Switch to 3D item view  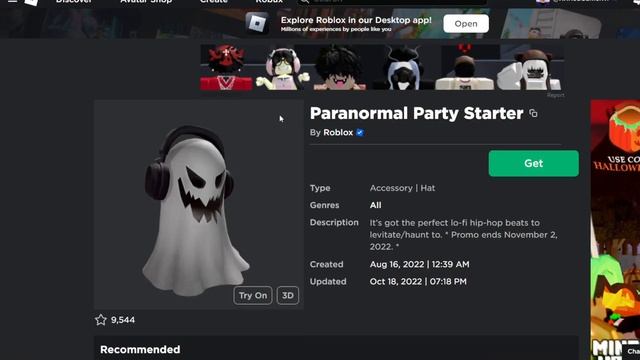pos(288,296)
